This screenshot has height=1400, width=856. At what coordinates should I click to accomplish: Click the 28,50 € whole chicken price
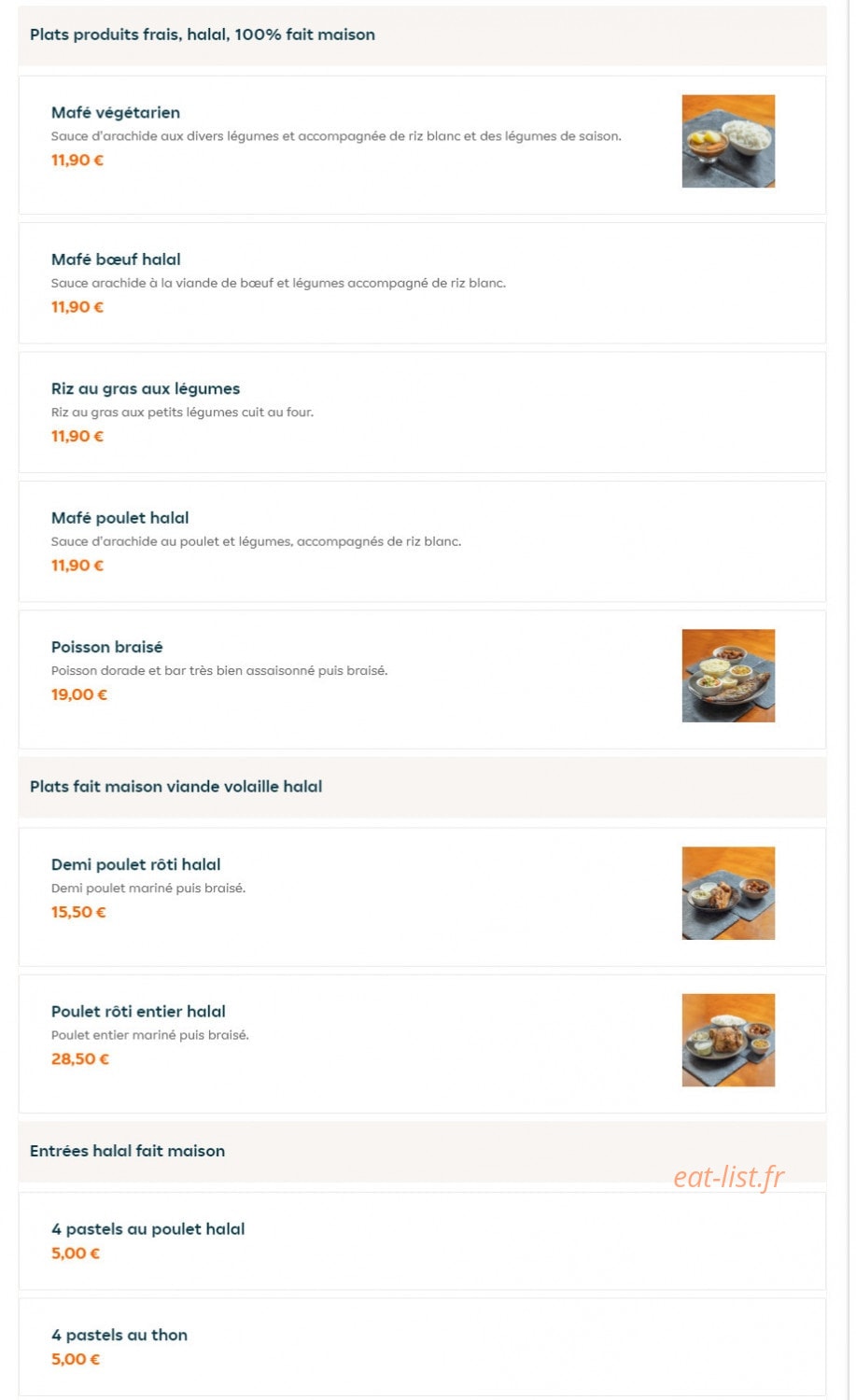point(80,1058)
